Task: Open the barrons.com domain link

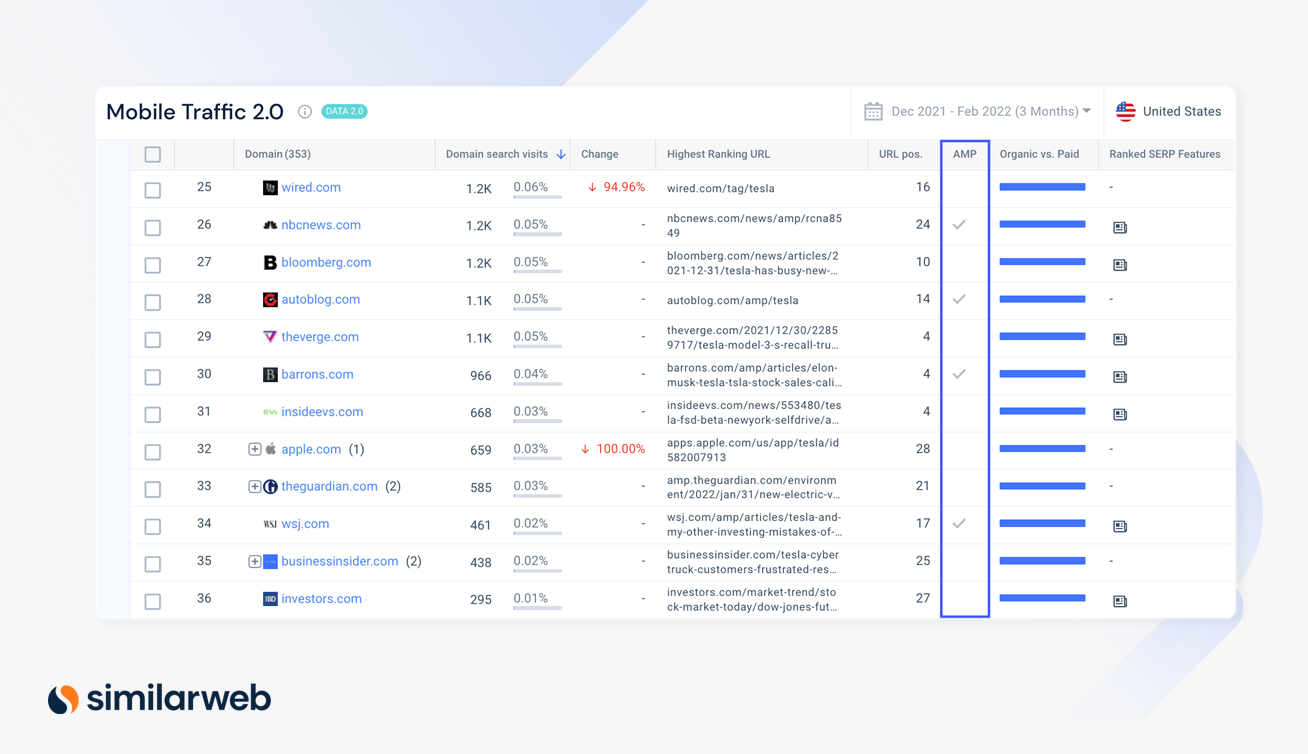Action: [x=317, y=374]
